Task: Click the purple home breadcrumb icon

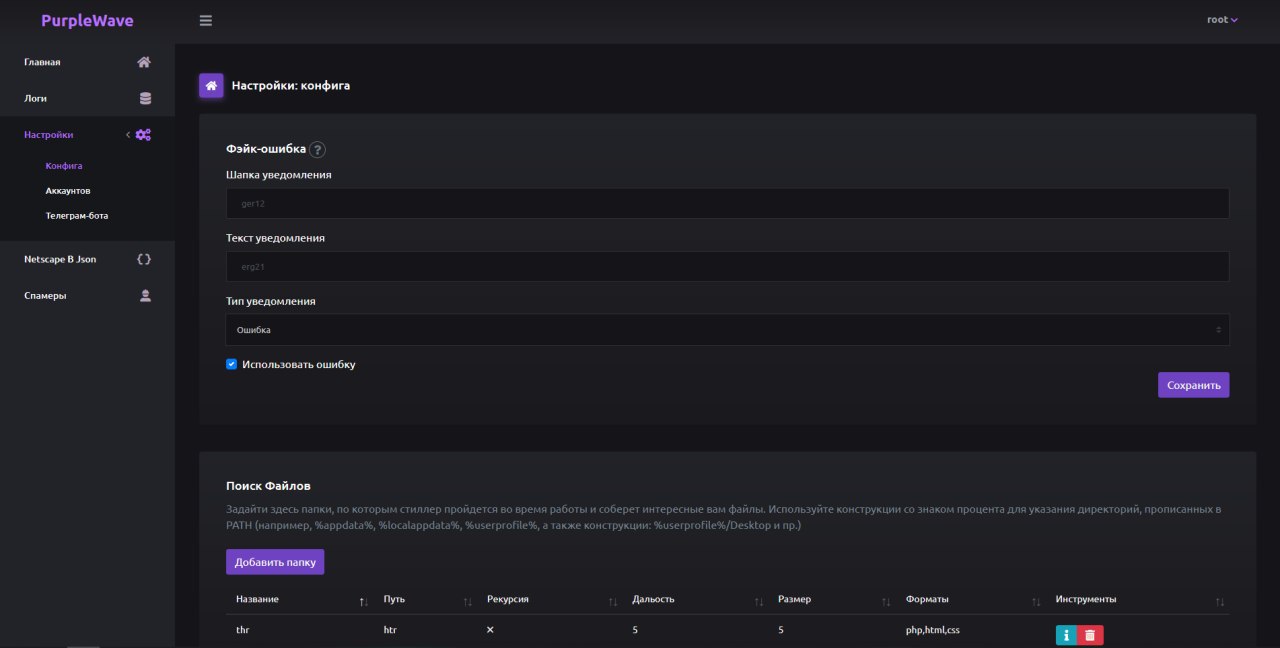Action: pyautogui.click(x=211, y=86)
